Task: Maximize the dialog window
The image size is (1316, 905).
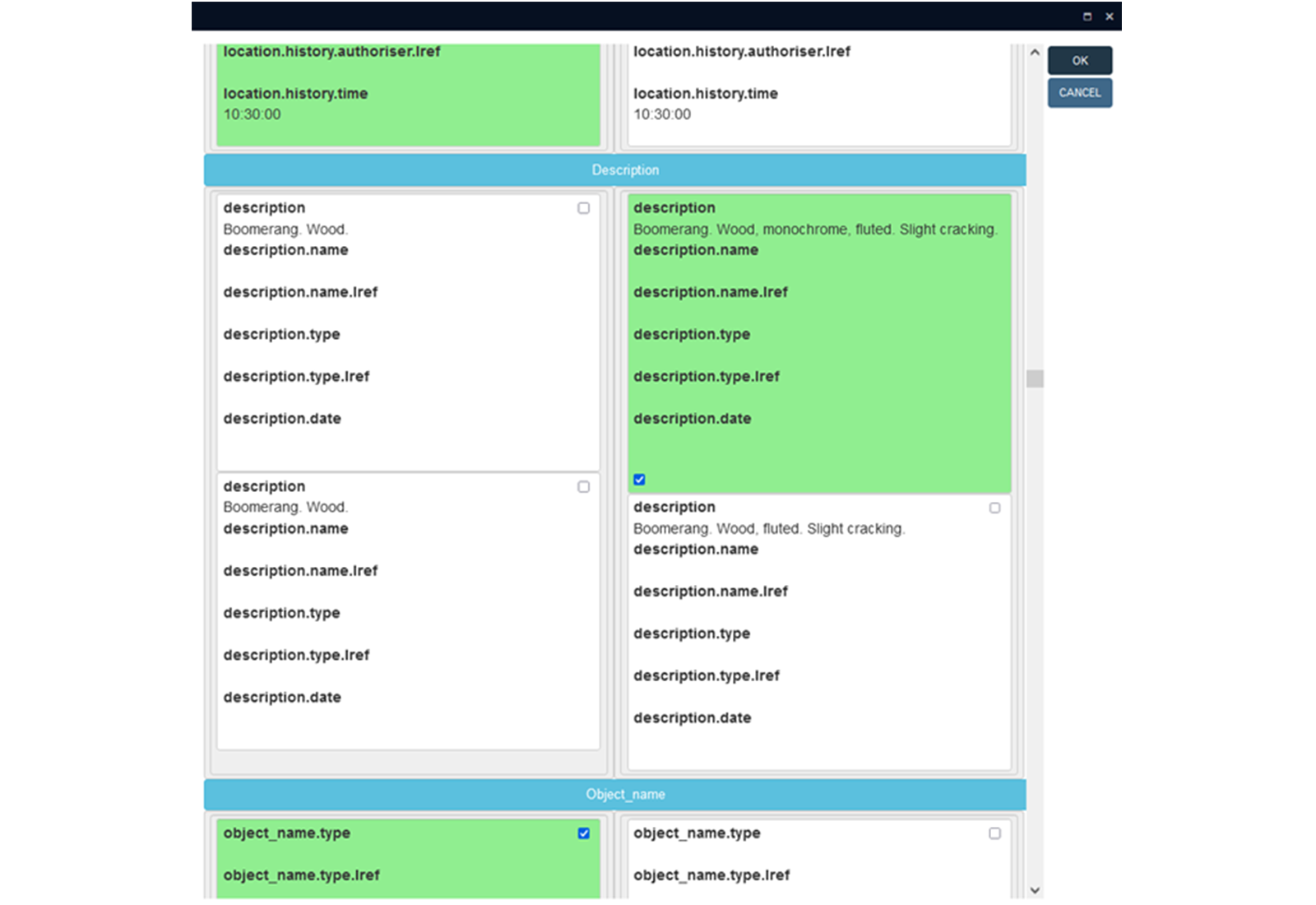Action: [x=1087, y=16]
